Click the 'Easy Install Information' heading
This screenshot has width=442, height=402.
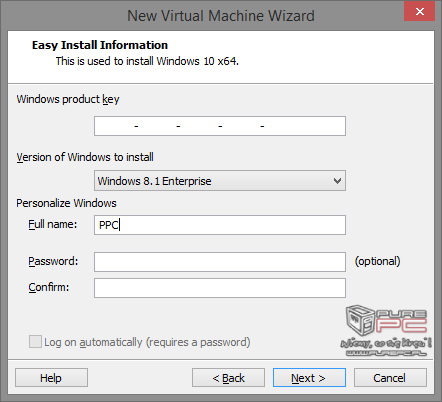[100, 45]
